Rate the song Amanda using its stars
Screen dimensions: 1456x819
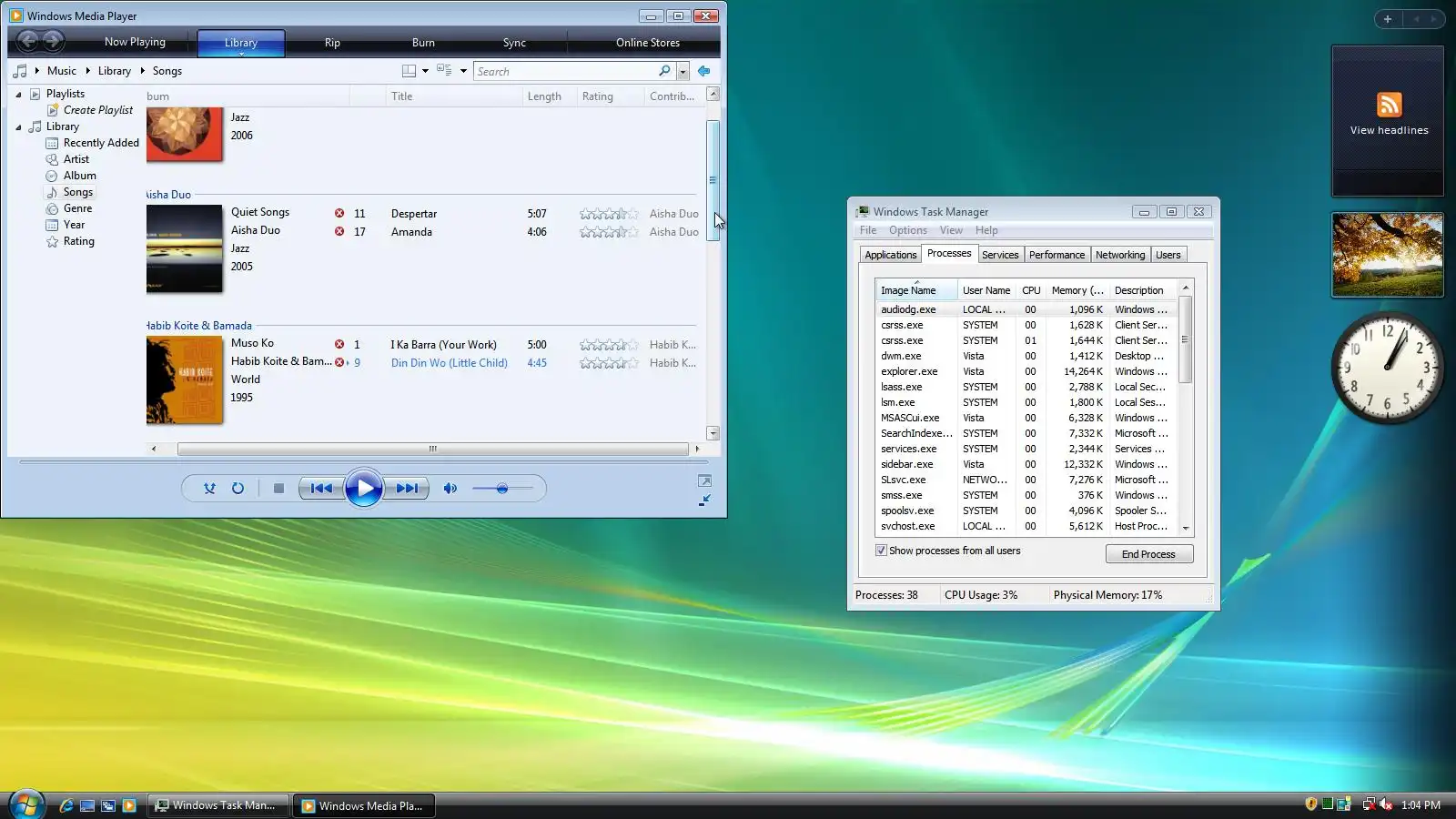coord(609,232)
